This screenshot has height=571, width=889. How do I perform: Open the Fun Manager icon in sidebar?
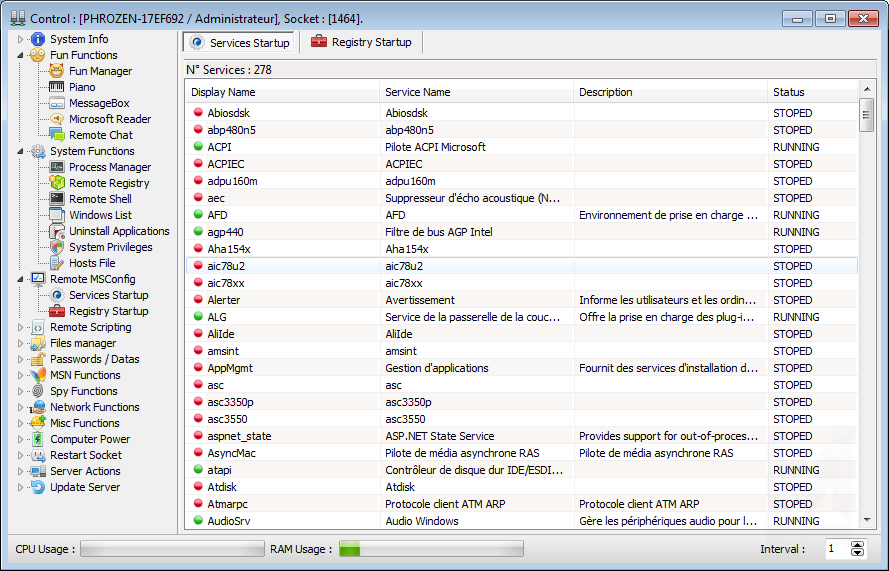pyautogui.click(x=57, y=71)
